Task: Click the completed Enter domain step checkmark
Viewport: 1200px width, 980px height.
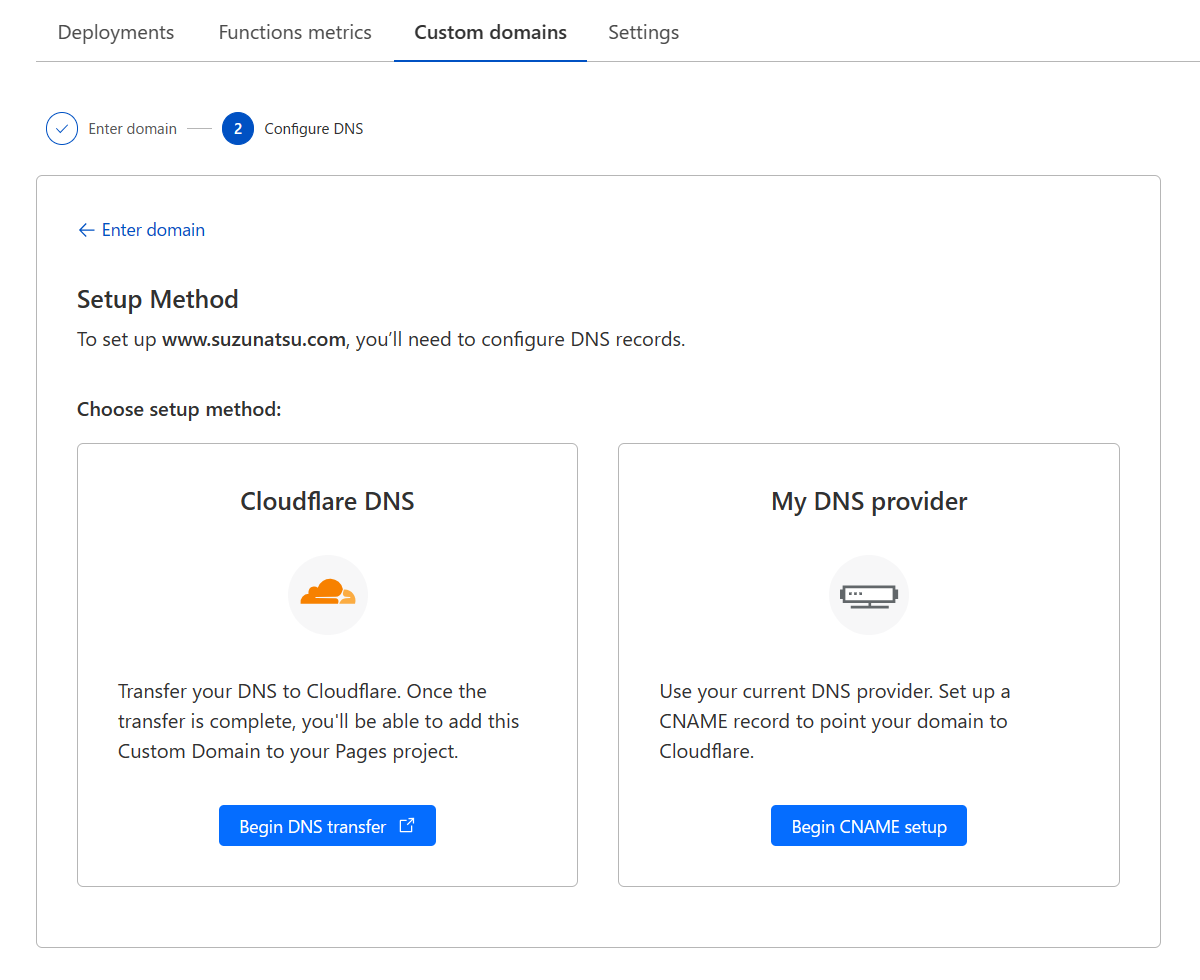Action: [62, 129]
